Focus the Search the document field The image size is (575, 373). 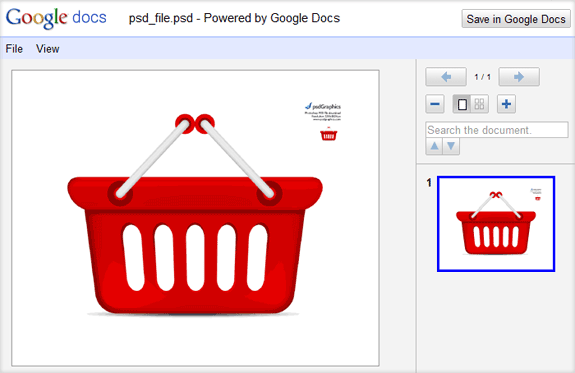(497, 130)
